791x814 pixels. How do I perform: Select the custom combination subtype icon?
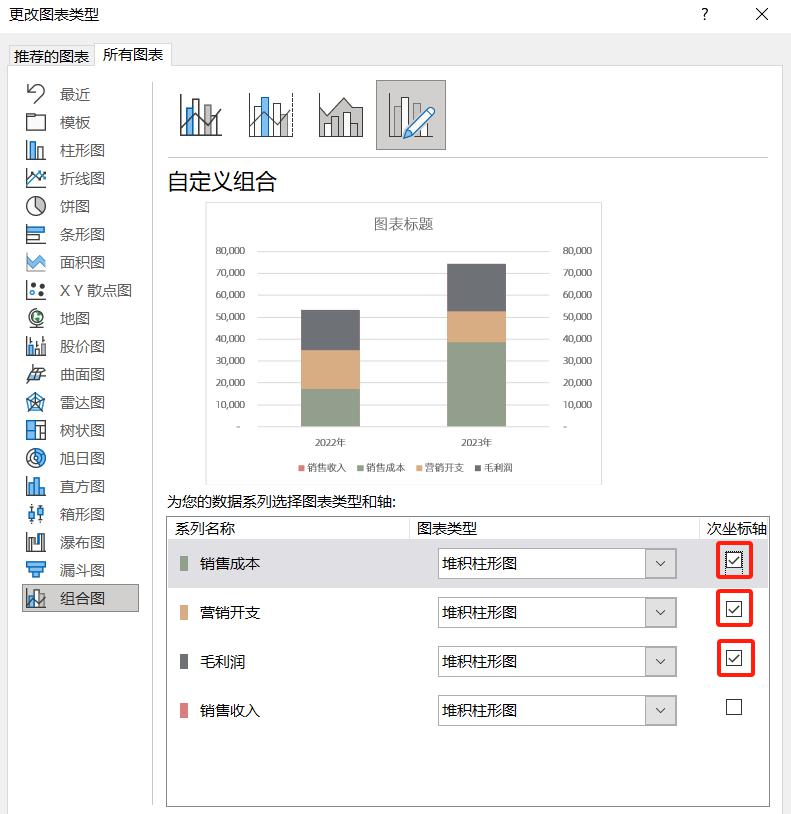click(x=411, y=115)
